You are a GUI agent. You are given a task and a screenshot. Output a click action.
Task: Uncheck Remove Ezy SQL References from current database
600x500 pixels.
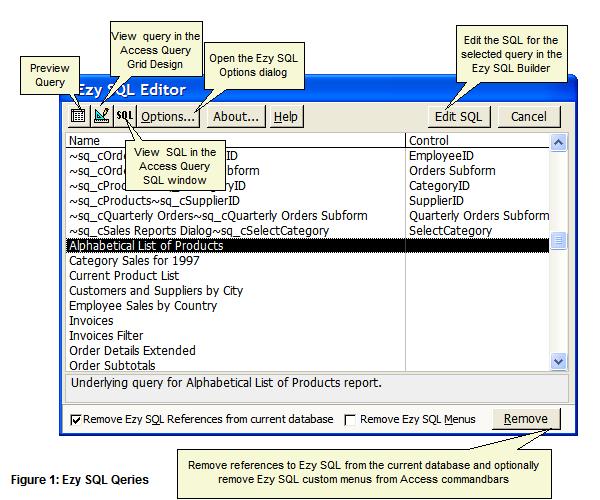pos(77,420)
